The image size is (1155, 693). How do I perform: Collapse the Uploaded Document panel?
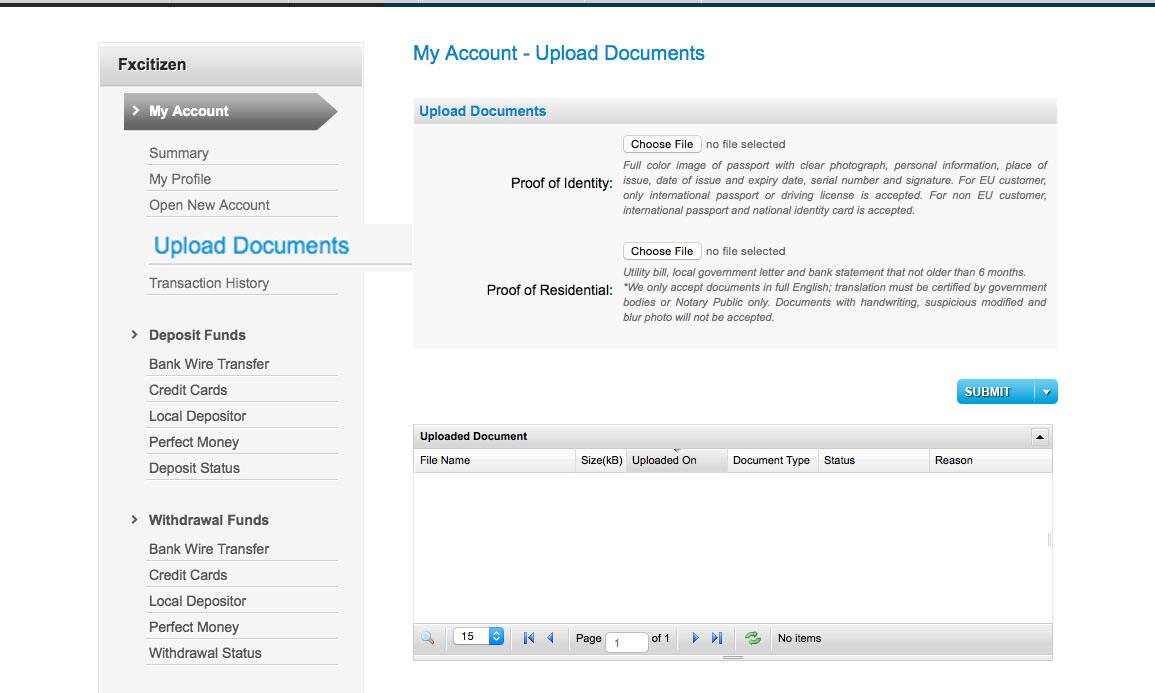(1040, 437)
